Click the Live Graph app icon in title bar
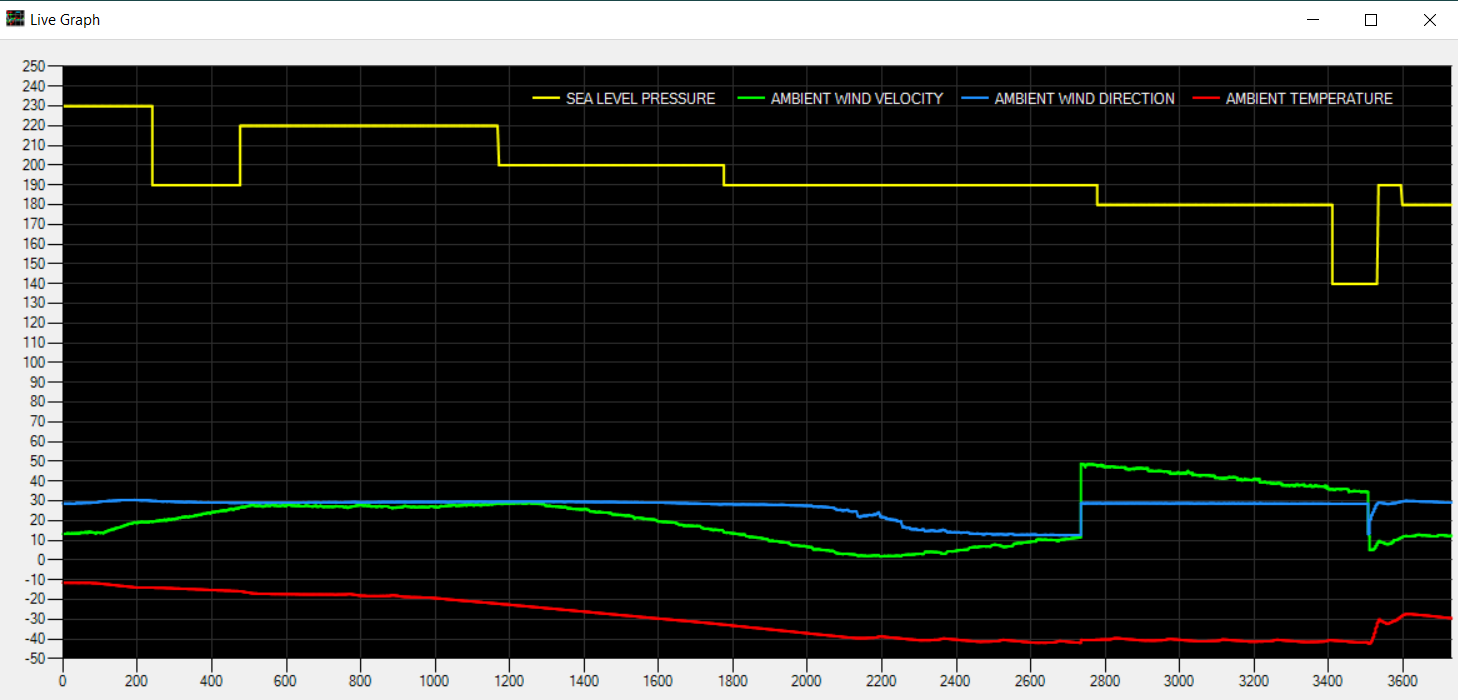 coord(15,19)
